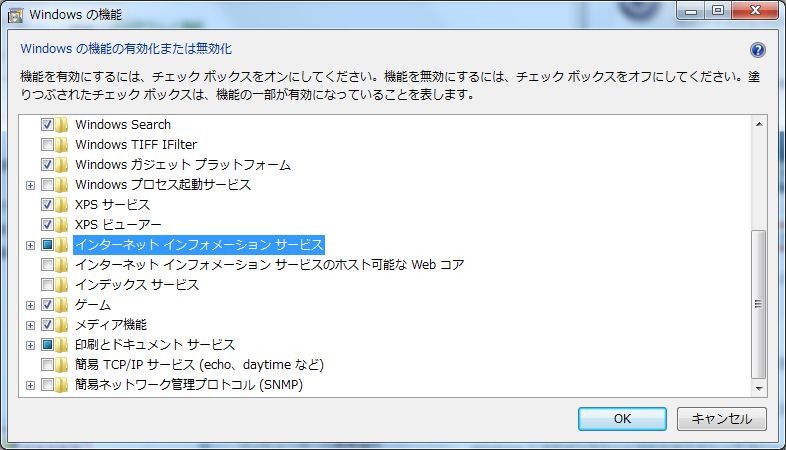Uncheck the XPS サービス checkbox

coord(47,204)
